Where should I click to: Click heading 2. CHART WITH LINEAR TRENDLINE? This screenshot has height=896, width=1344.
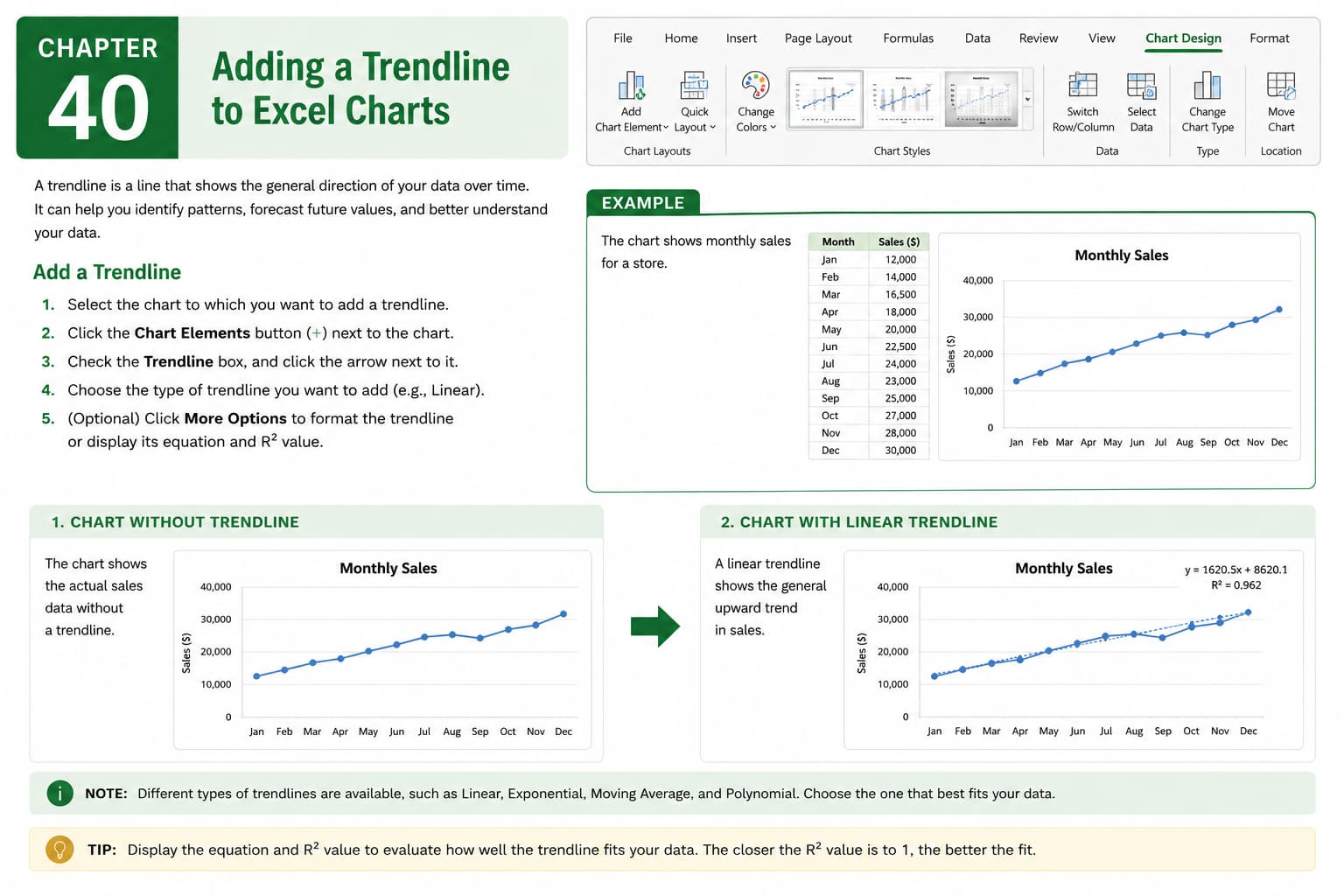pos(858,522)
